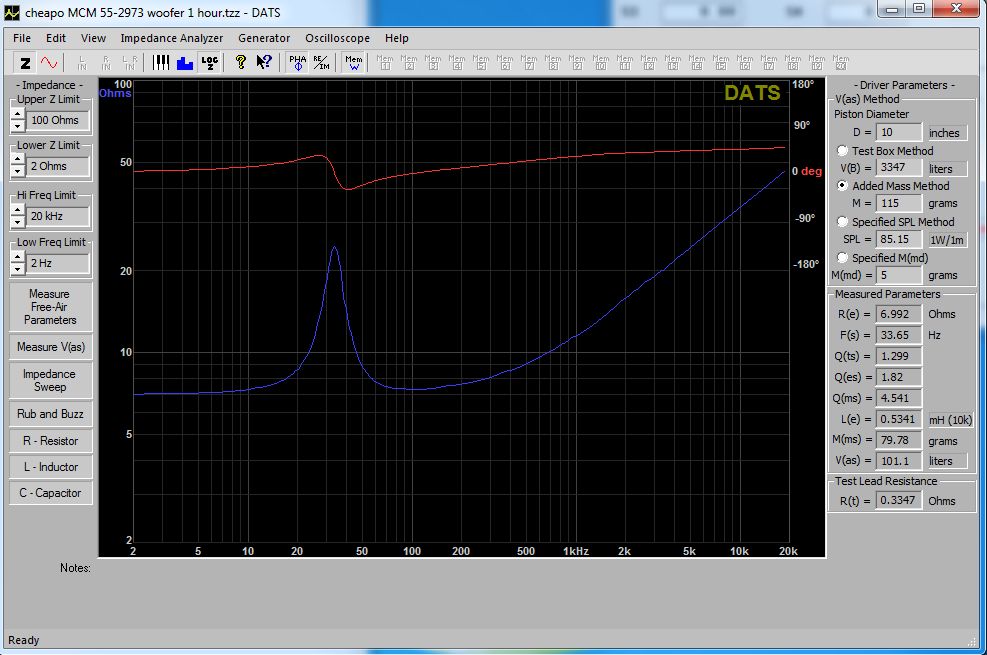This screenshot has height=655, width=987.
Task: Increase Low Freq Limit with up arrow
Action: [x=18, y=257]
